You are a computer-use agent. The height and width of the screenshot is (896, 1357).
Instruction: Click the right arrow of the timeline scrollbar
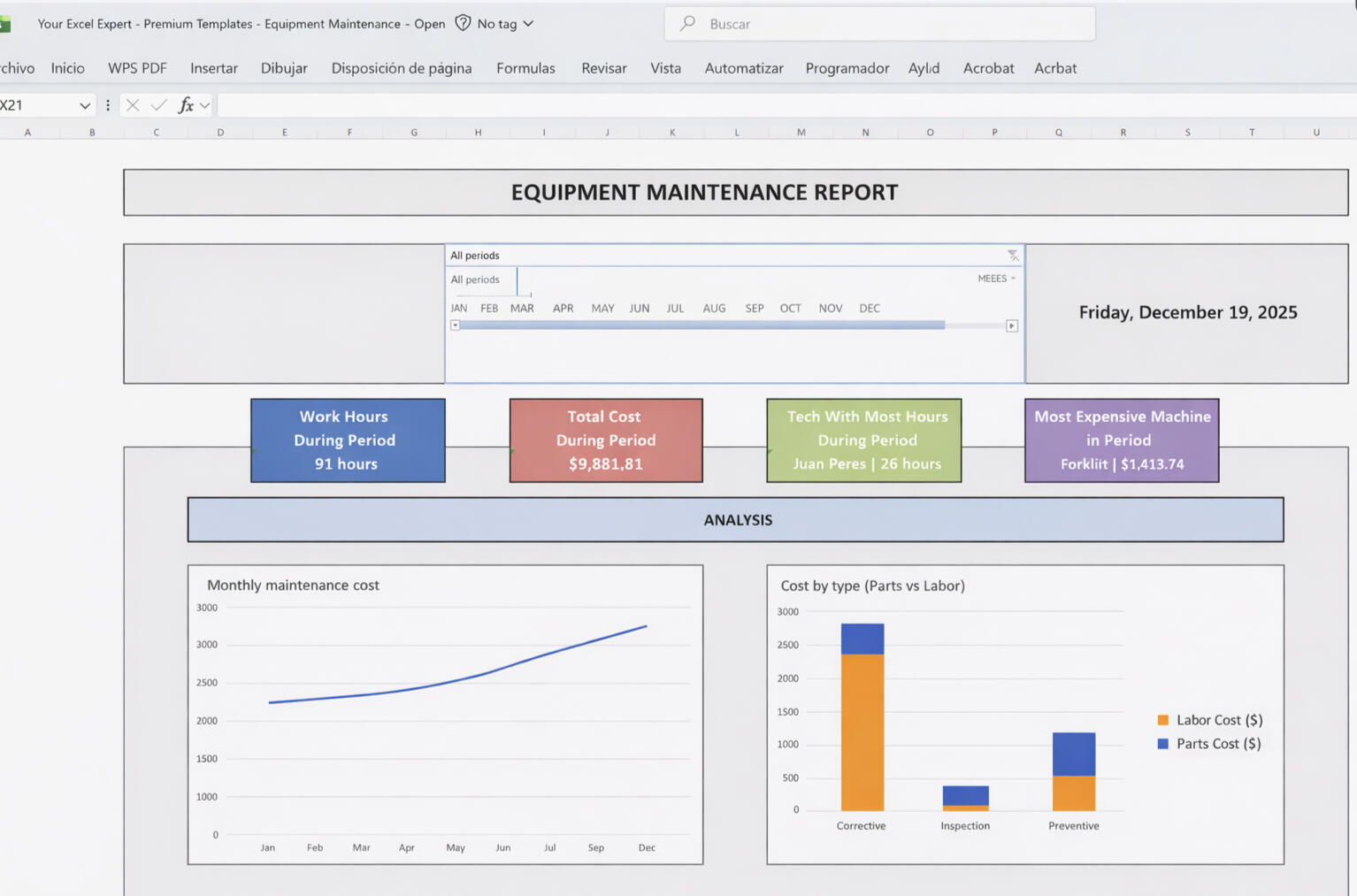click(x=1011, y=325)
